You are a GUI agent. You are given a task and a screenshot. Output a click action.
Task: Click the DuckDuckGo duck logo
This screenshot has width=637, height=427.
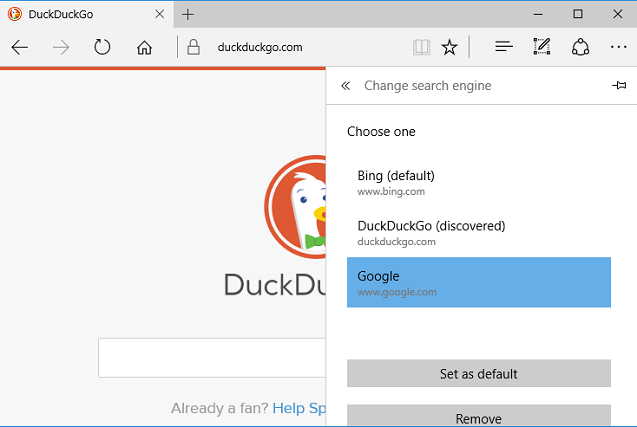(295, 207)
